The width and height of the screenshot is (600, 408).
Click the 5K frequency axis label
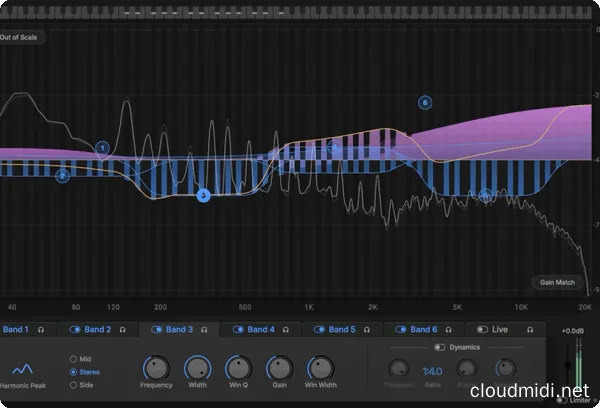[x=457, y=307]
